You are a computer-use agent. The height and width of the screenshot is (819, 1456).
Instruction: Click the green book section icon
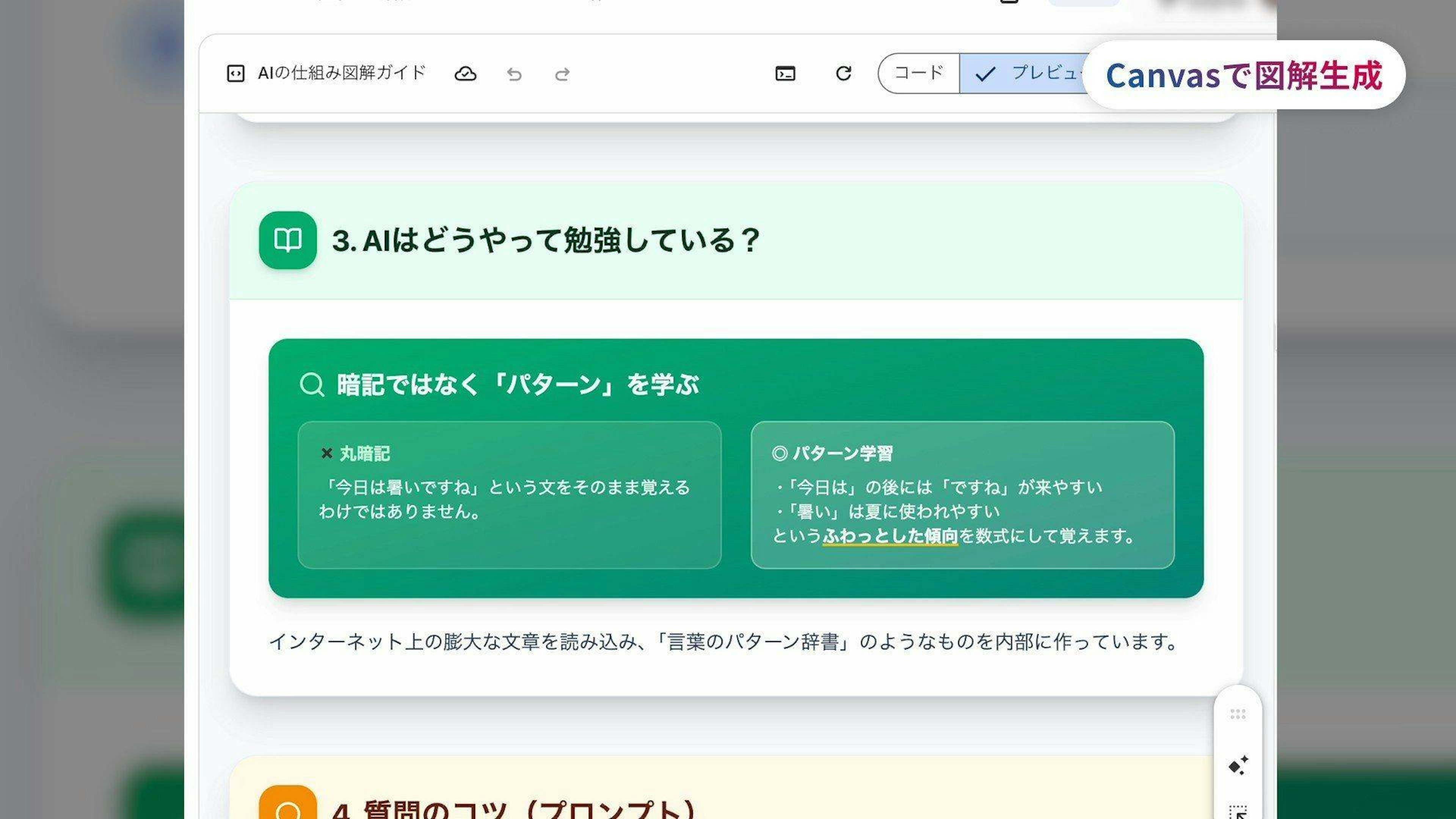(x=288, y=240)
